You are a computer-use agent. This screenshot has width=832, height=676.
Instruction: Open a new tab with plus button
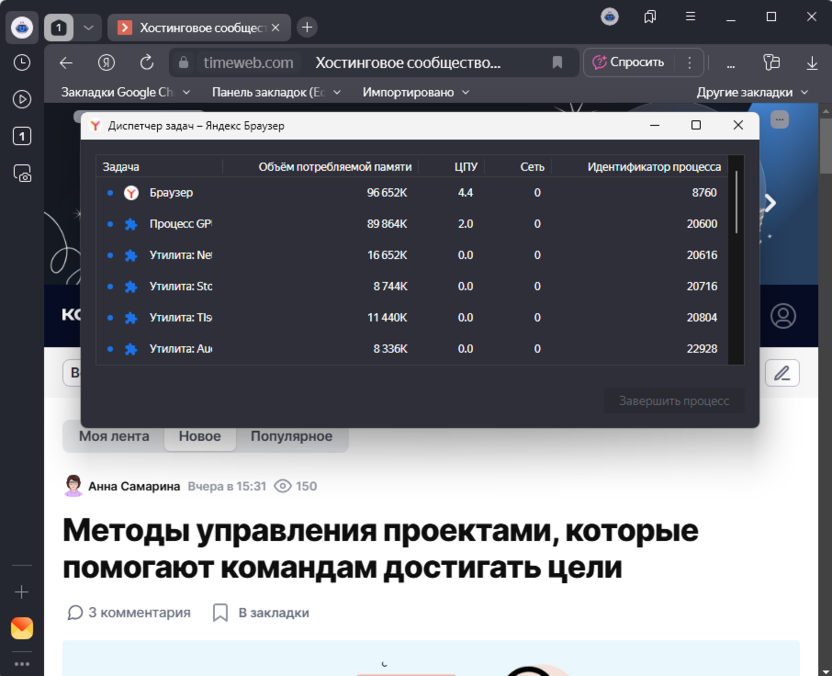(307, 28)
